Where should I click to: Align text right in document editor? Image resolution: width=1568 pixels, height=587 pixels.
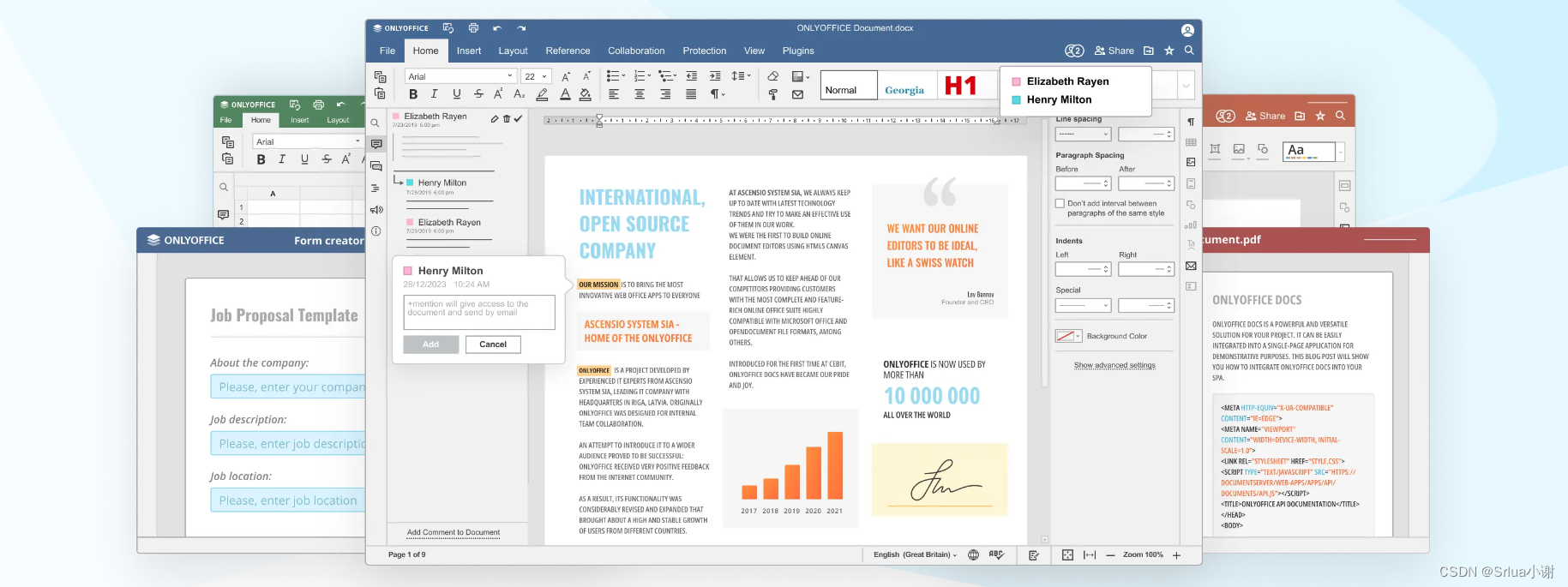(x=665, y=94)
